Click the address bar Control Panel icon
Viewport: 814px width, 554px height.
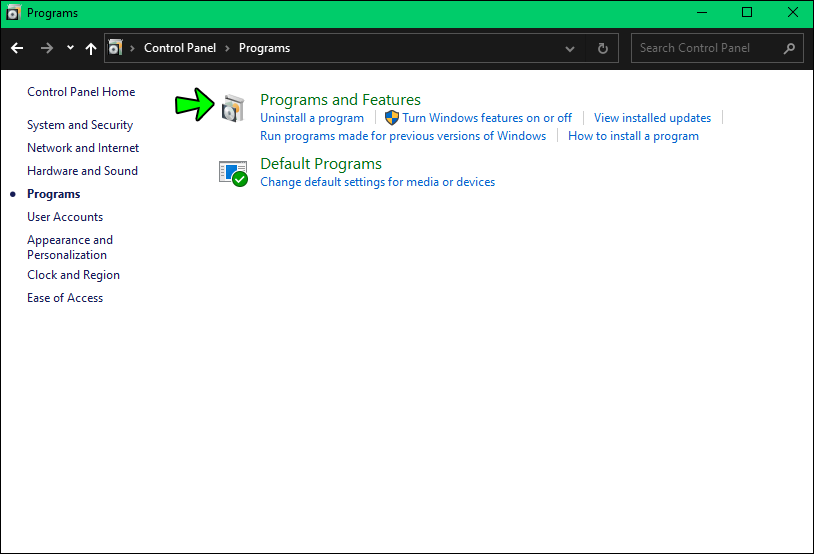(115, 48)
